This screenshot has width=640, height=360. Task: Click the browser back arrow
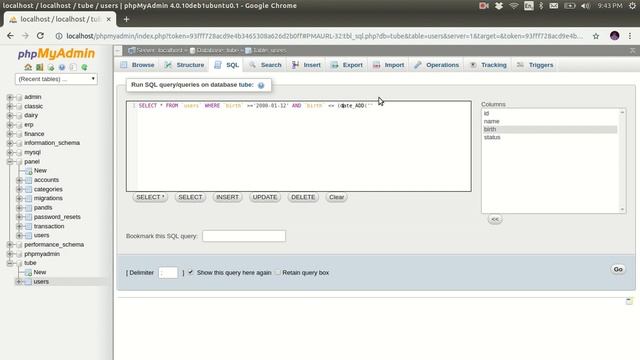click(x=10, y=36)
